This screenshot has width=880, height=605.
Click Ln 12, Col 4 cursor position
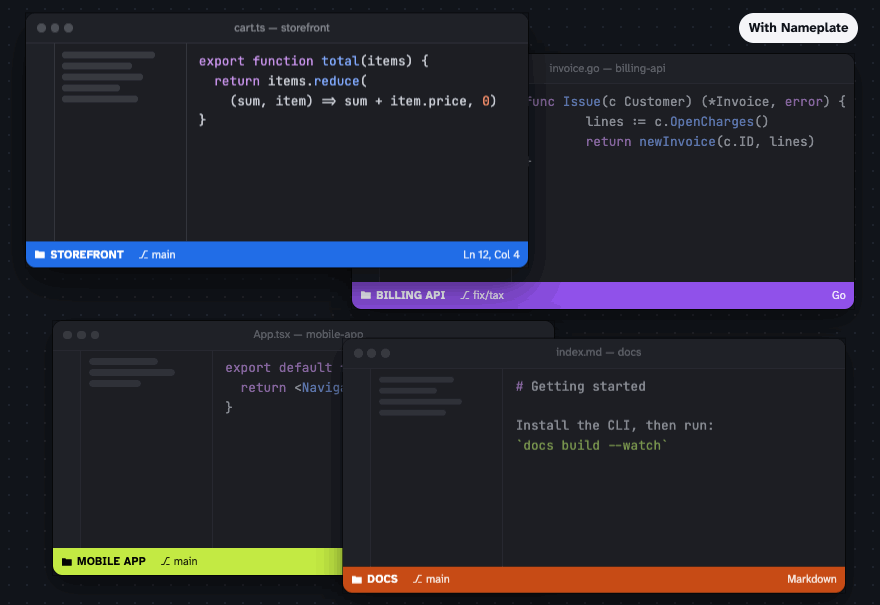491,255
